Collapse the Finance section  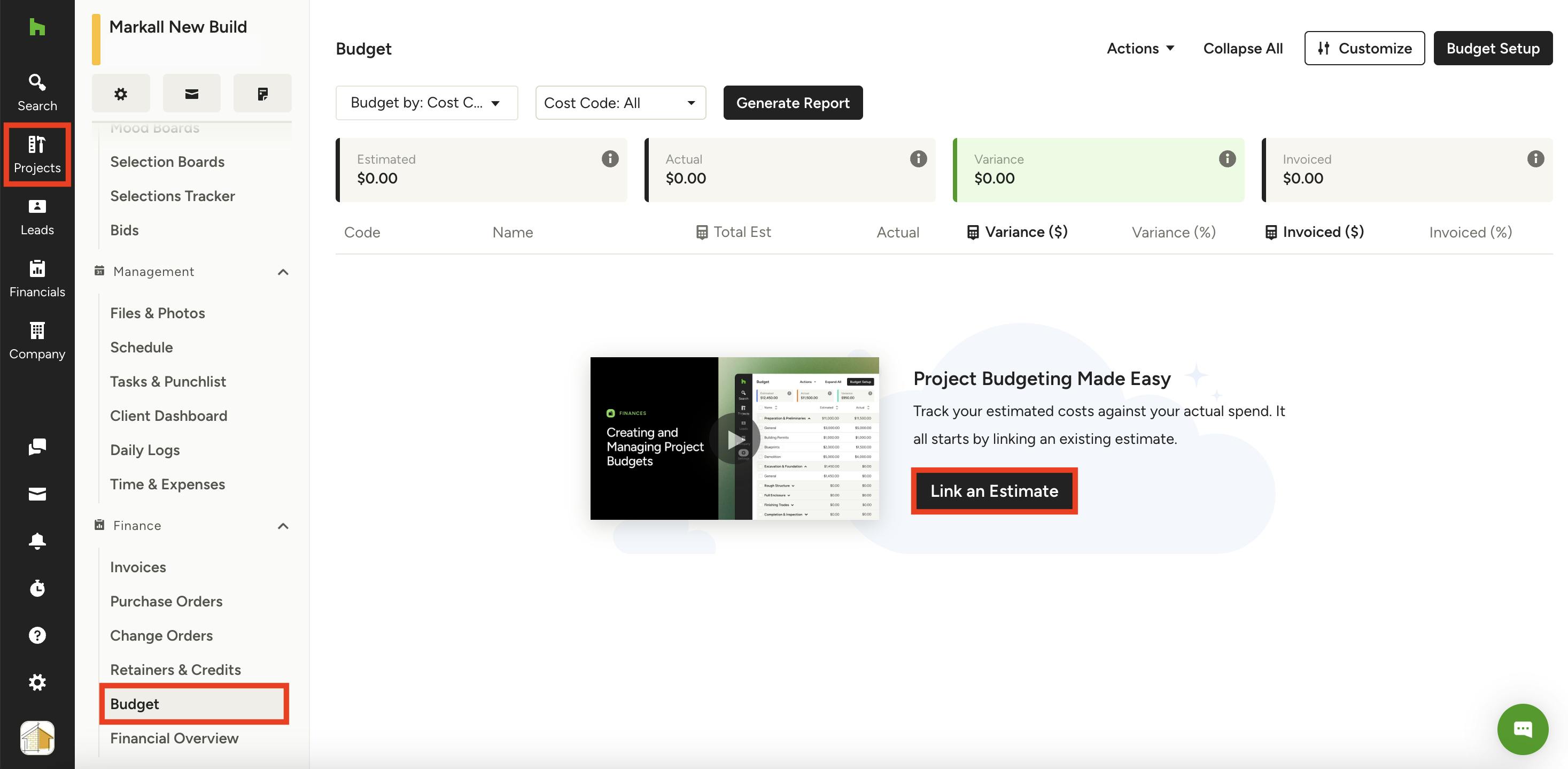283,526
